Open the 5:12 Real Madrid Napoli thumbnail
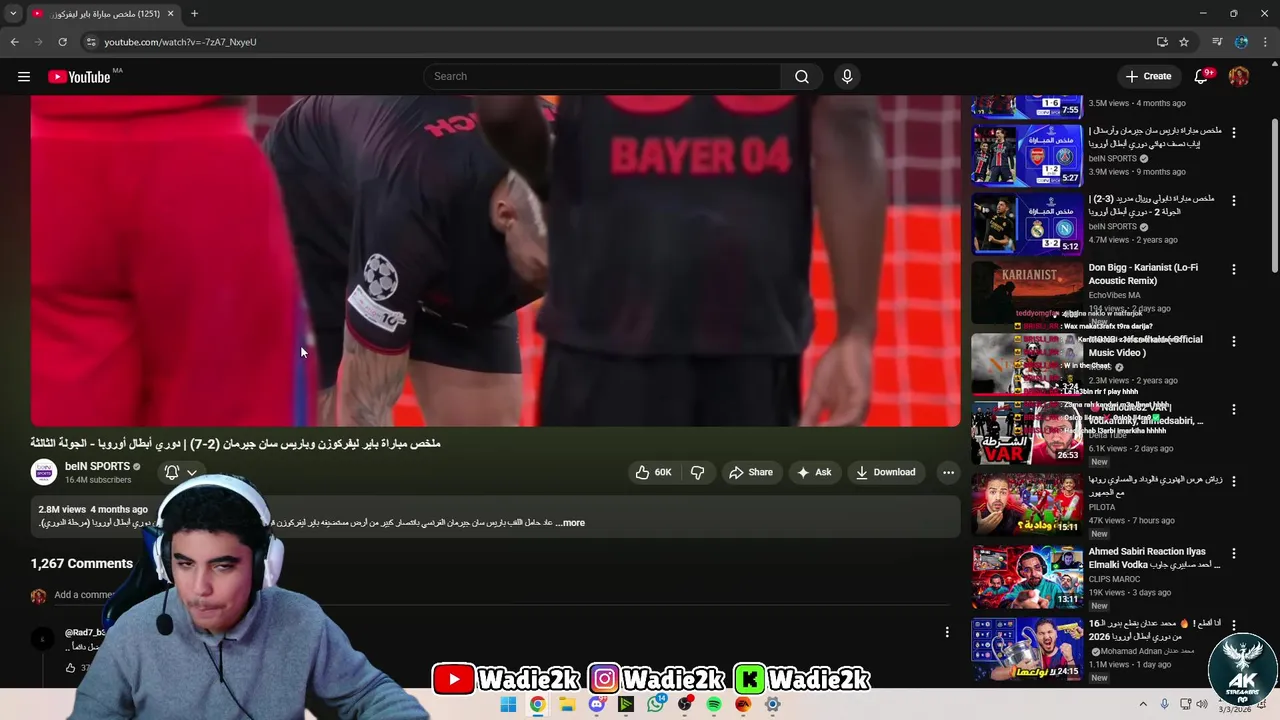Viewport: 1280px width, 720px height. coord(1027,223)
